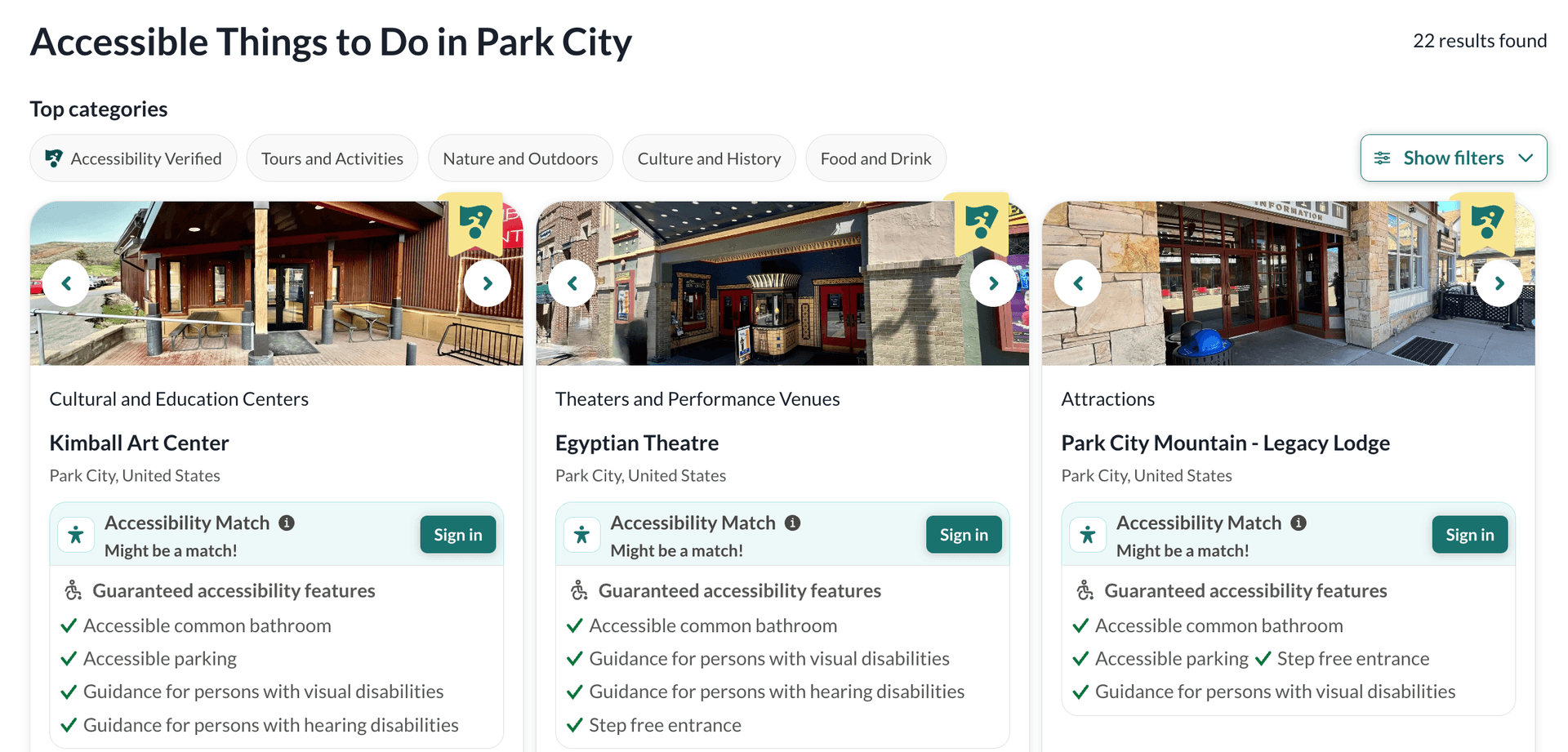Click sliders icon on Show filters button

[x=1382, y=158]
